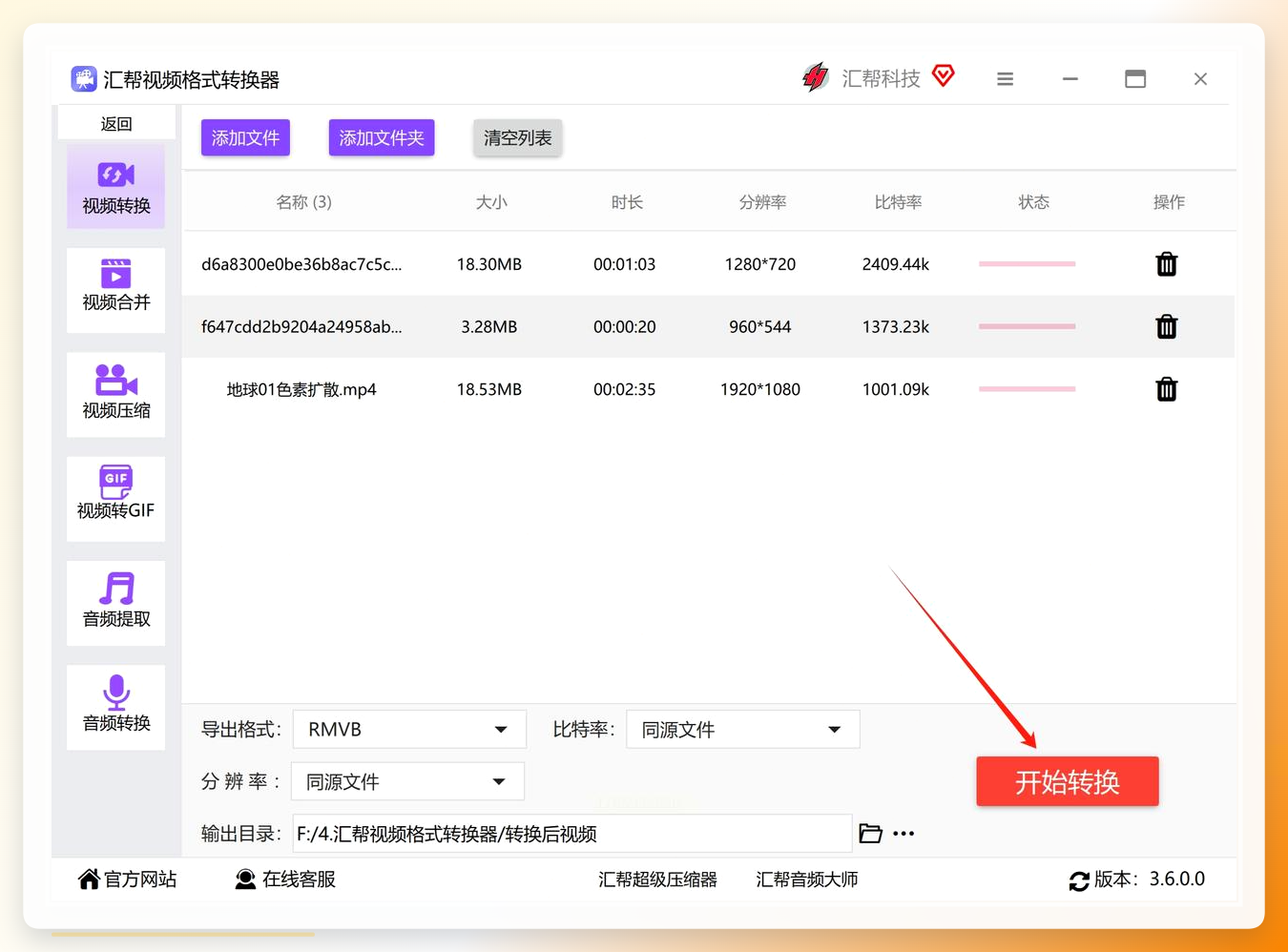Select file name d6a8300e0be36b8ac7c5c...
The height and width of the screenshot is (952, 1288).
pos(301,264)
